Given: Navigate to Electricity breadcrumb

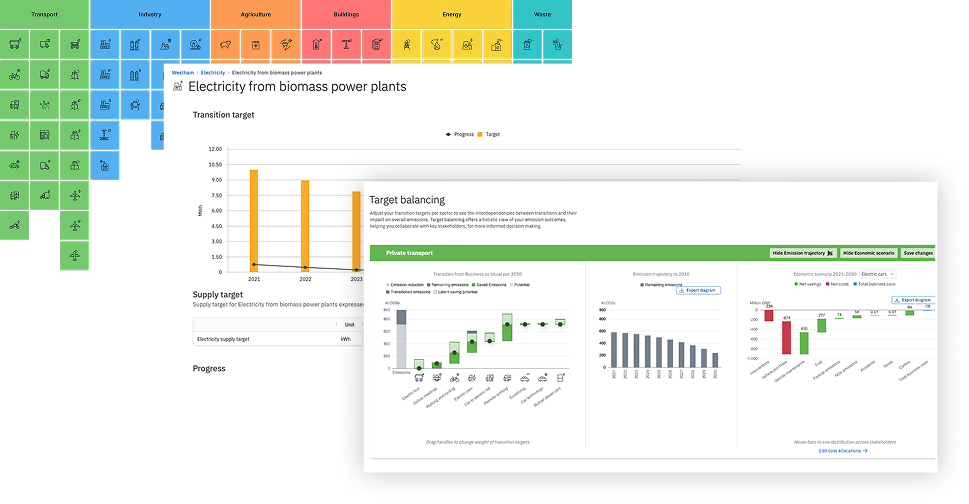Looking at the screenshot, I should pos(213,73).
